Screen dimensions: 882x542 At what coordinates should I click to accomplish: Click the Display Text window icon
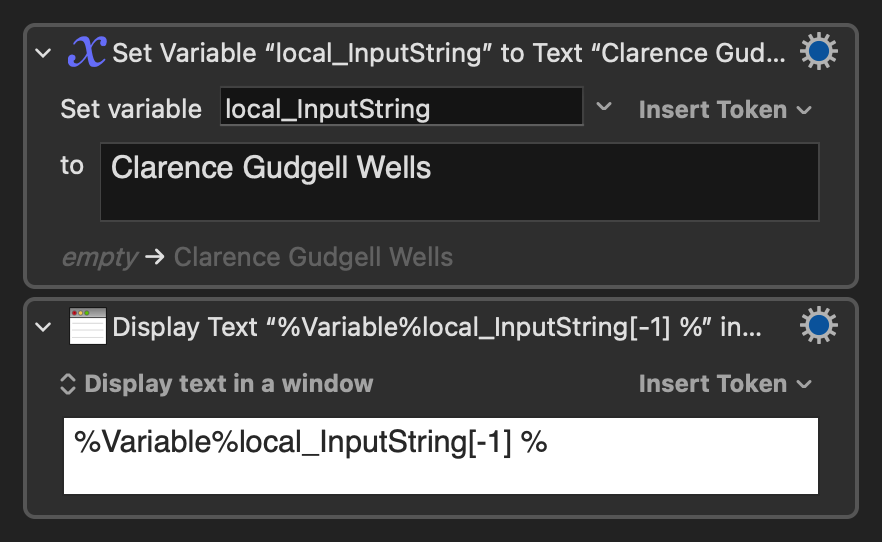(88, 326)
